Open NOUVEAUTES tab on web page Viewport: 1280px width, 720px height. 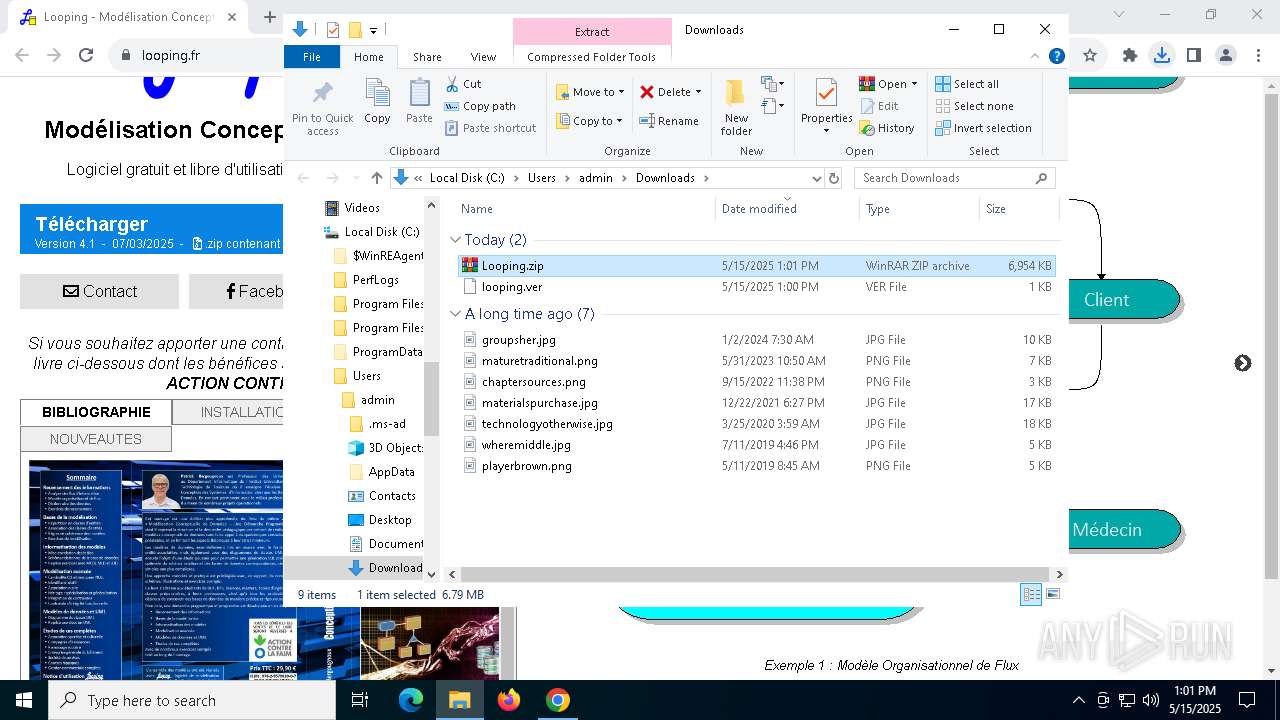pos(96,439)
